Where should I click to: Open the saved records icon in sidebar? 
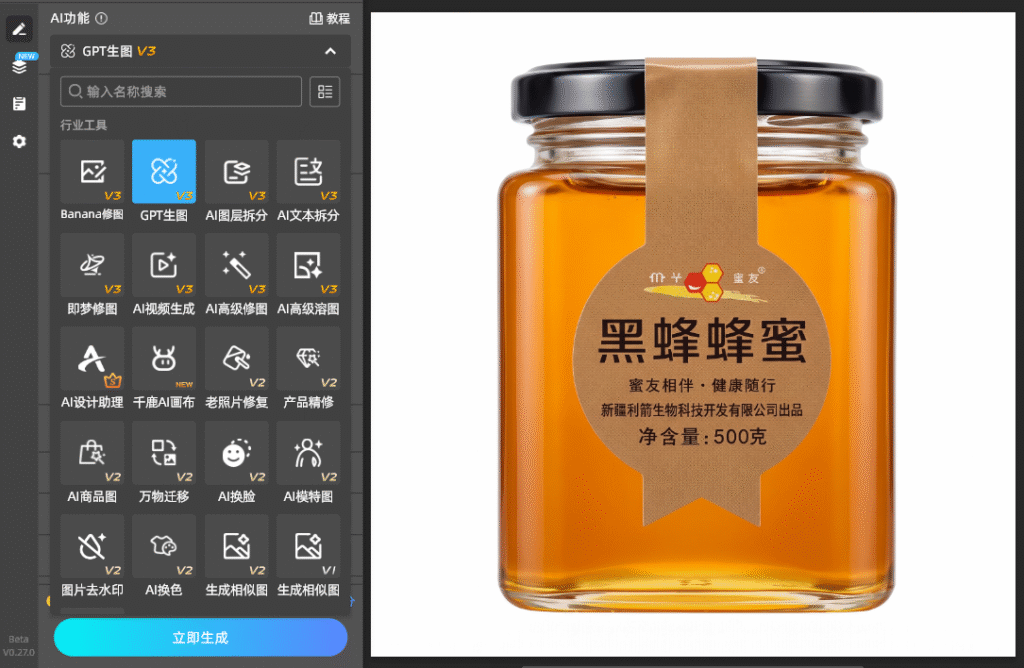[x=19, y=103]
